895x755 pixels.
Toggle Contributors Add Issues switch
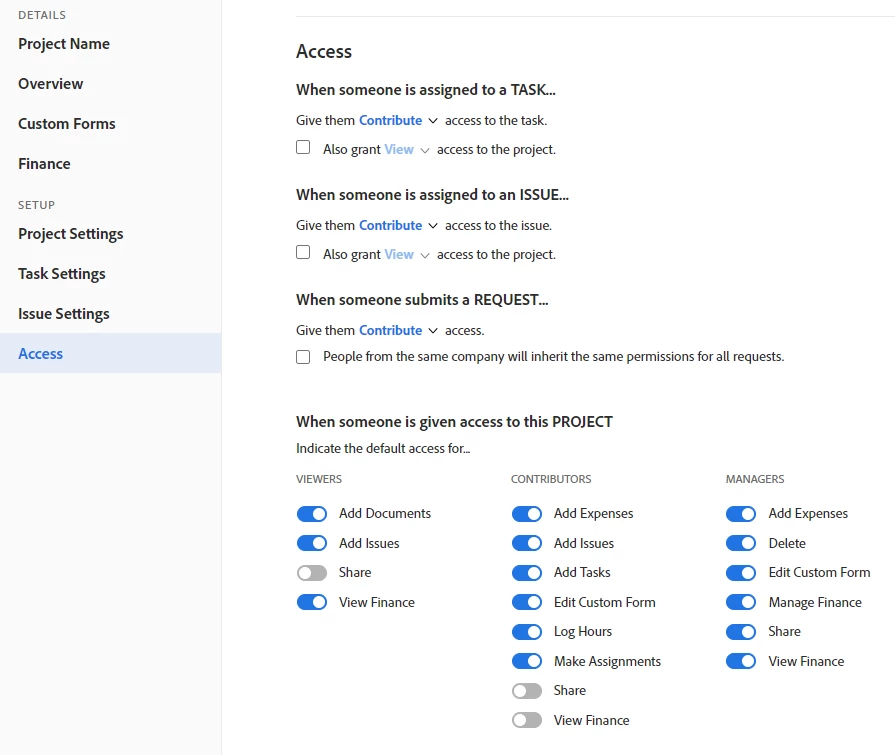tap(527, 543)
